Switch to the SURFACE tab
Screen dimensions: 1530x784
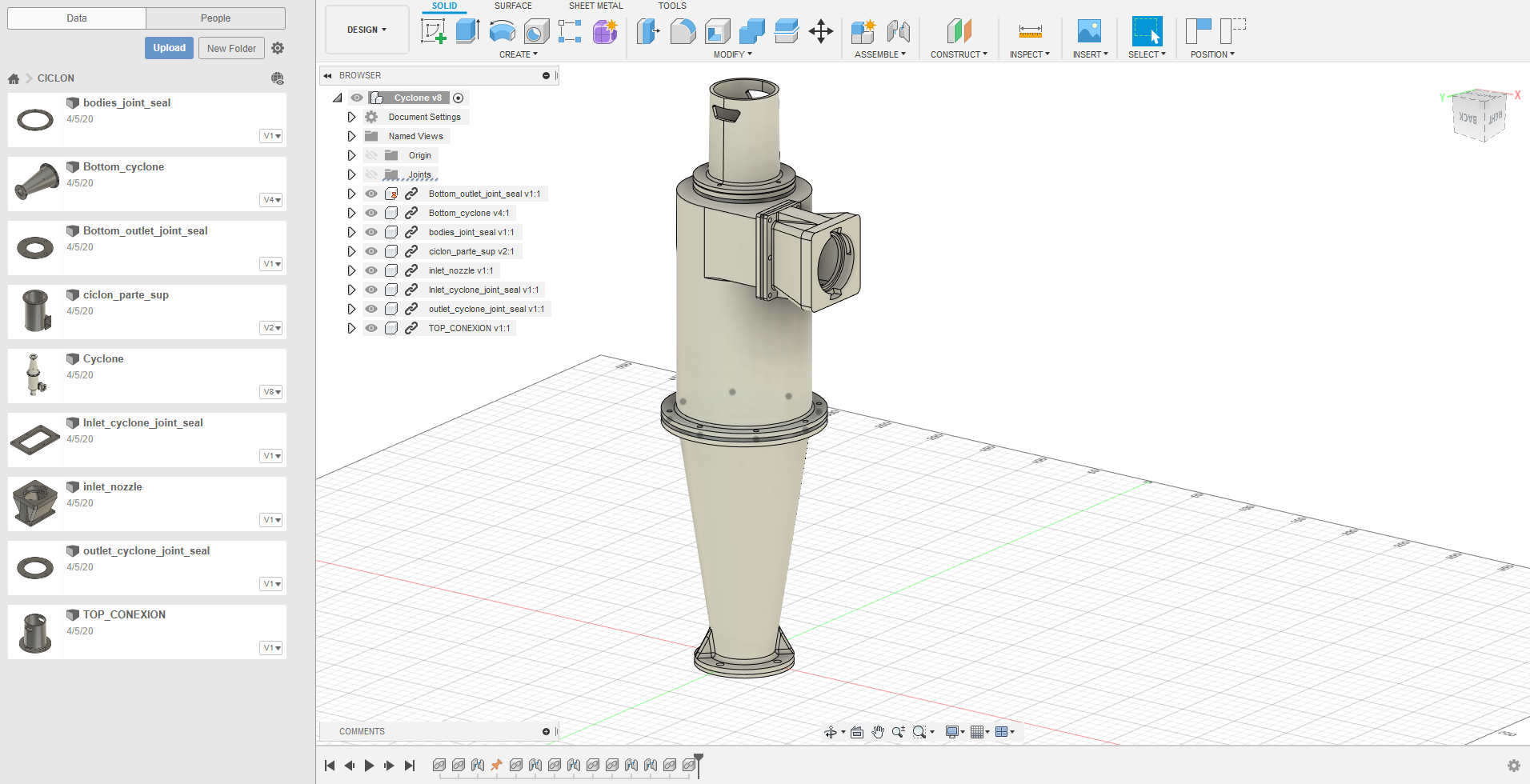[512, 6]
